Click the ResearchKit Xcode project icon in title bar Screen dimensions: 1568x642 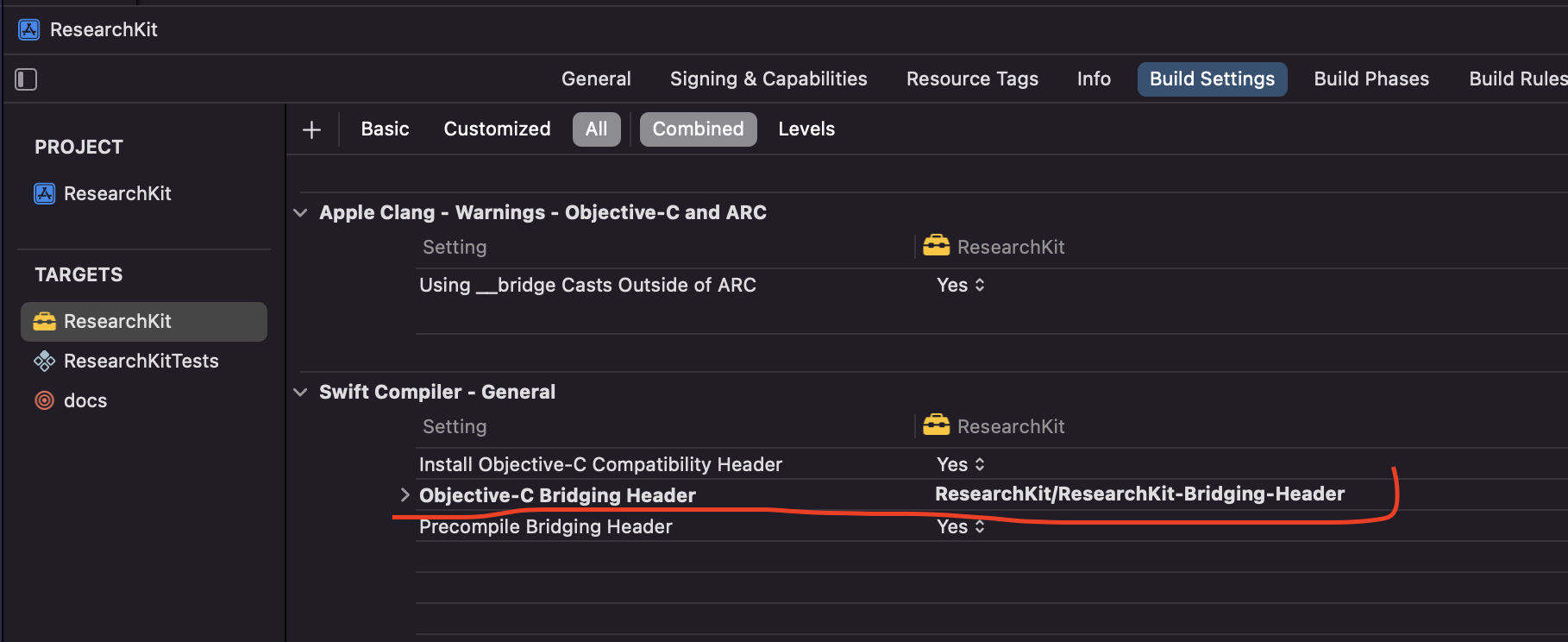(28, 29)
